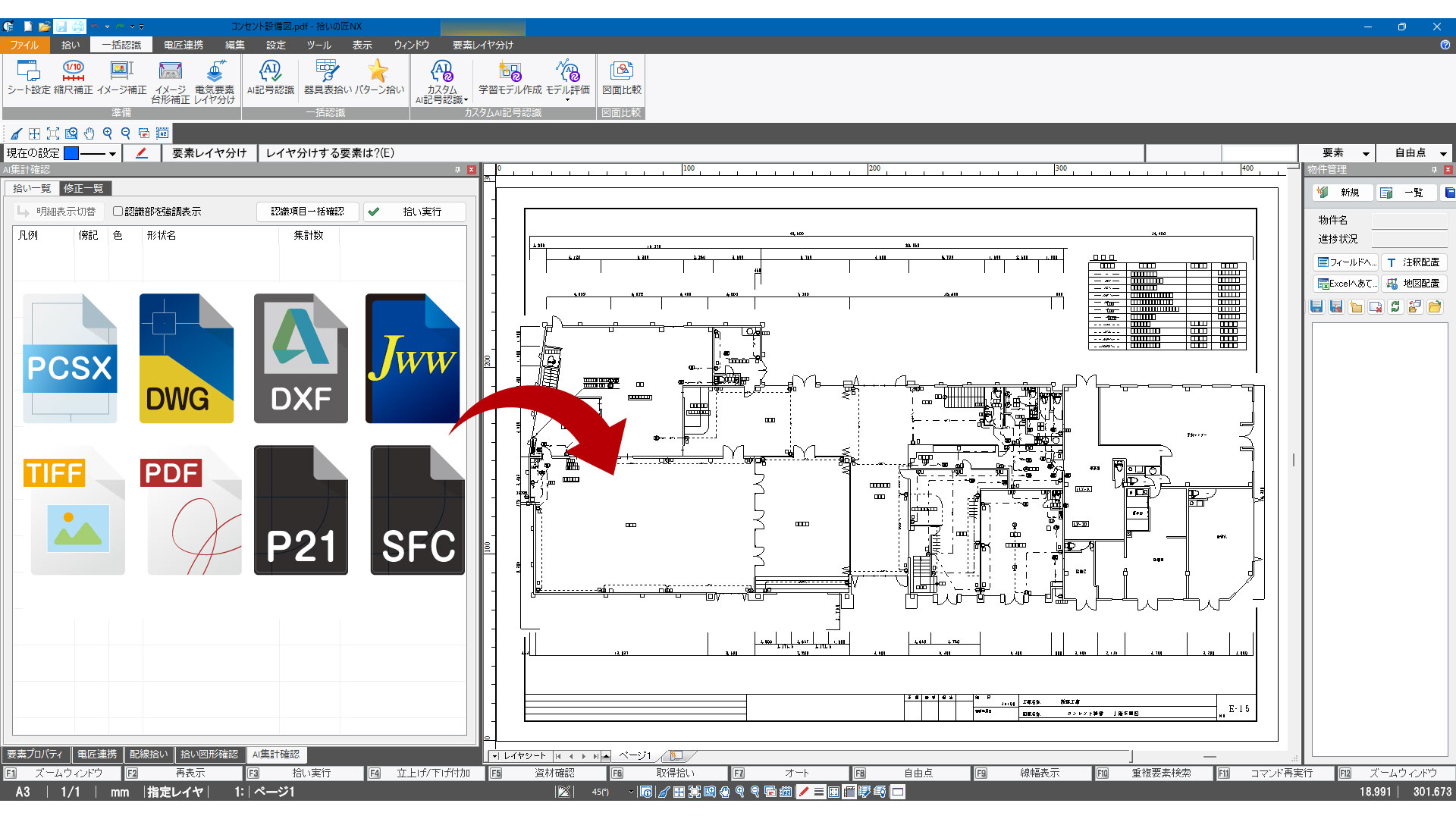Click the zoom in magnifier in view toolbar

pyautogui.click(x=108, y=133)
